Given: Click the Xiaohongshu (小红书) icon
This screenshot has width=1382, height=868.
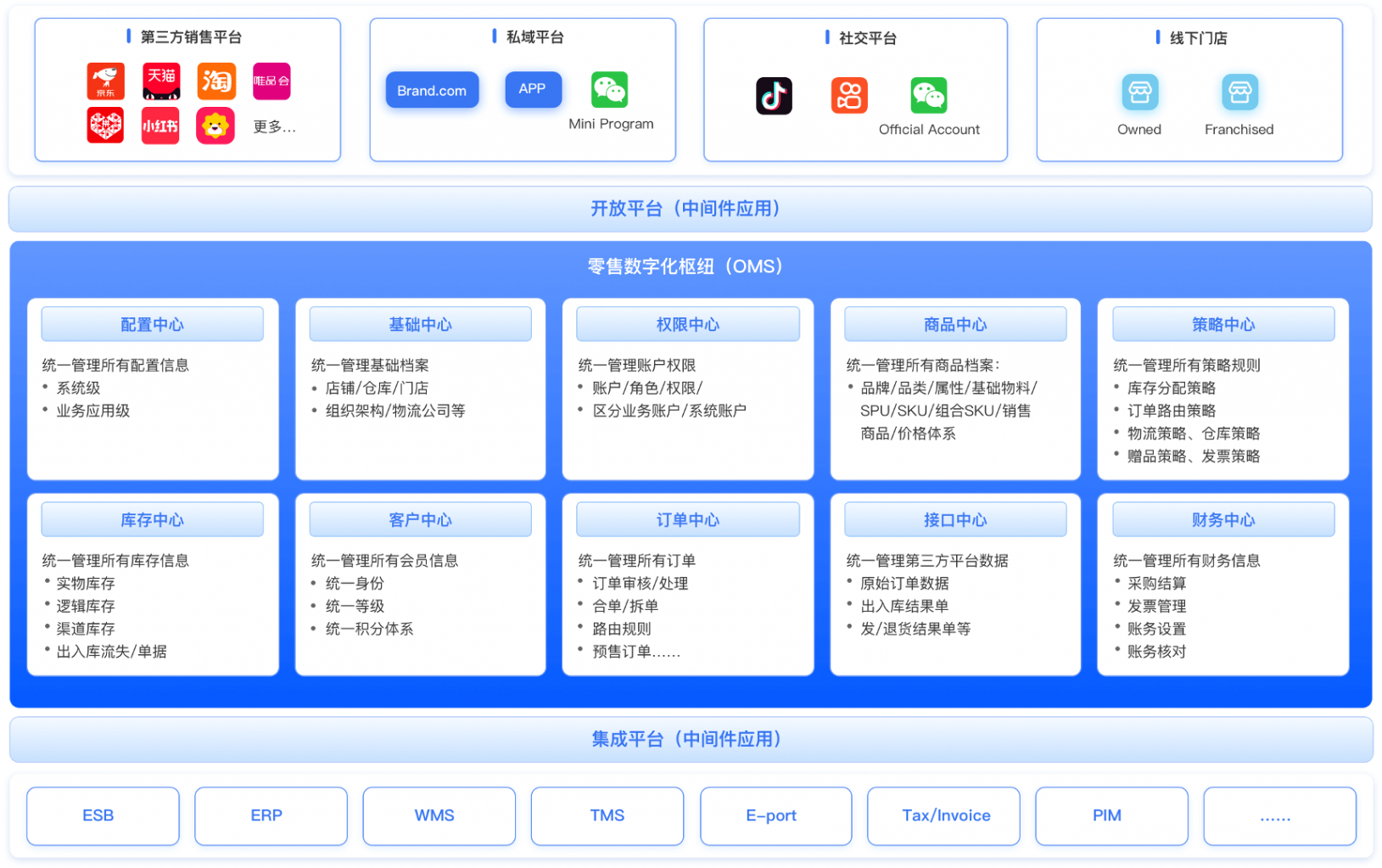Looking at the screenshot, I should pos(160,126).
